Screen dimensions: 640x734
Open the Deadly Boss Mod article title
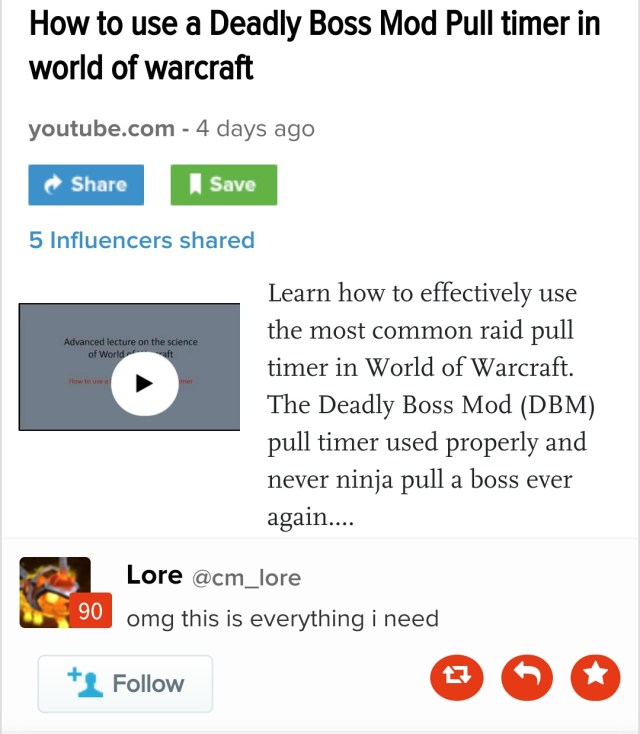[315, 45]
